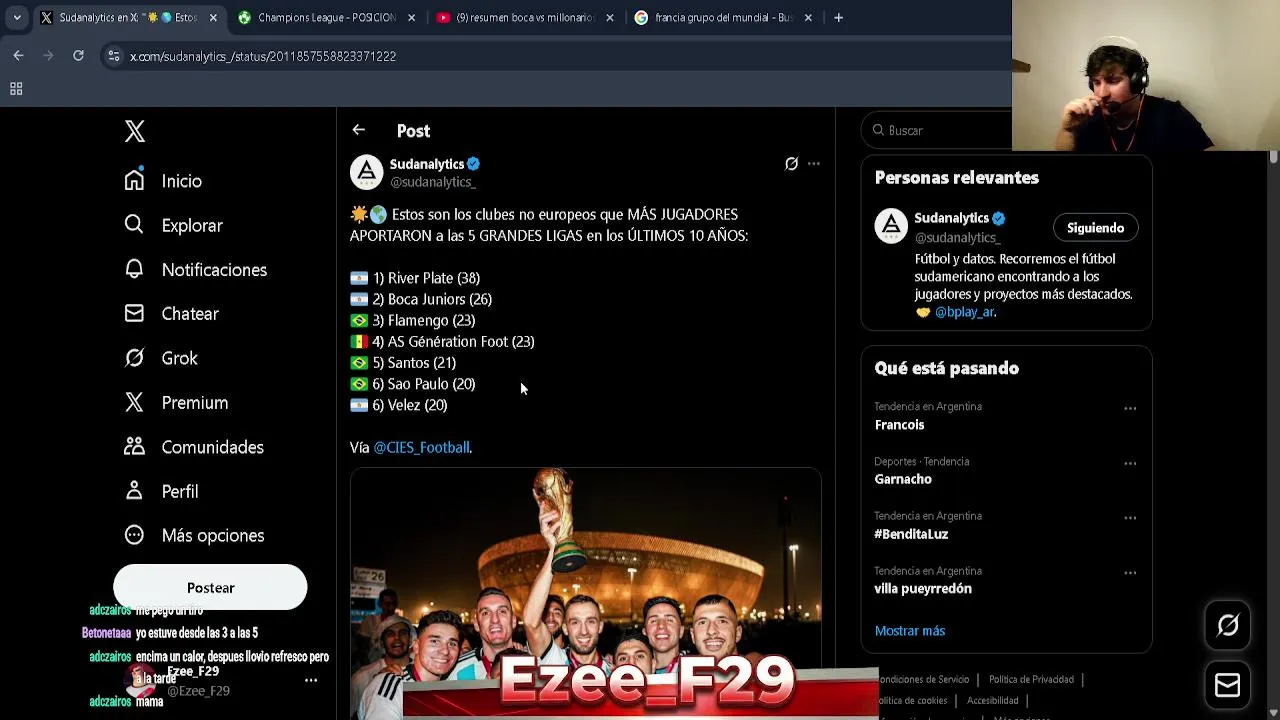Open Explorar search icon in sidebar
Viewport: 1280px width, 720px height.
click(x=134, y=224)
